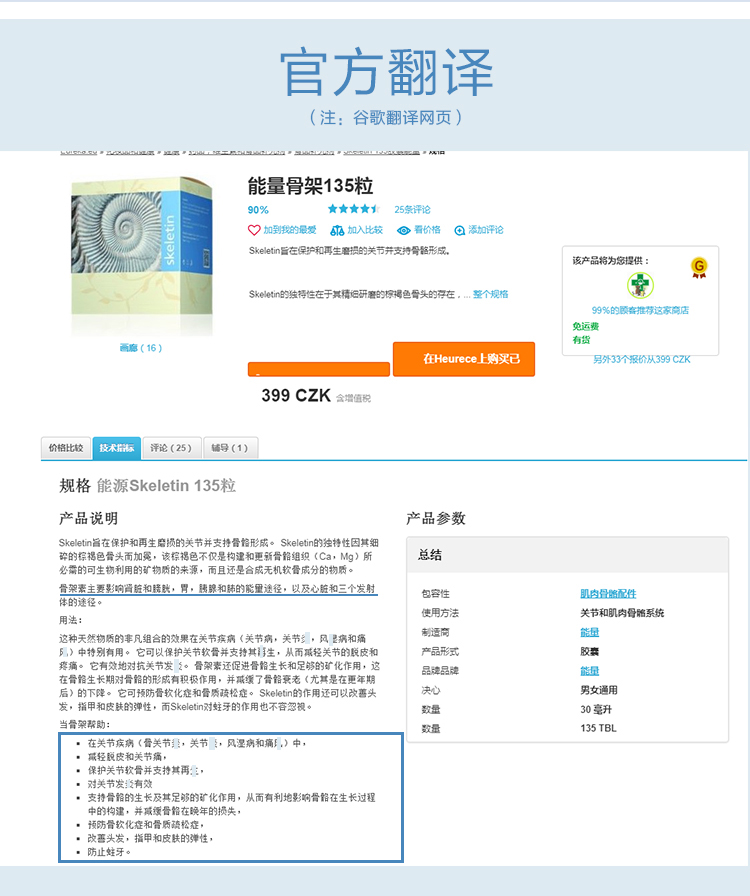Click the 99%的顾客推荐这家商店 link
This screenshot has width=750, height=896.
640,311
